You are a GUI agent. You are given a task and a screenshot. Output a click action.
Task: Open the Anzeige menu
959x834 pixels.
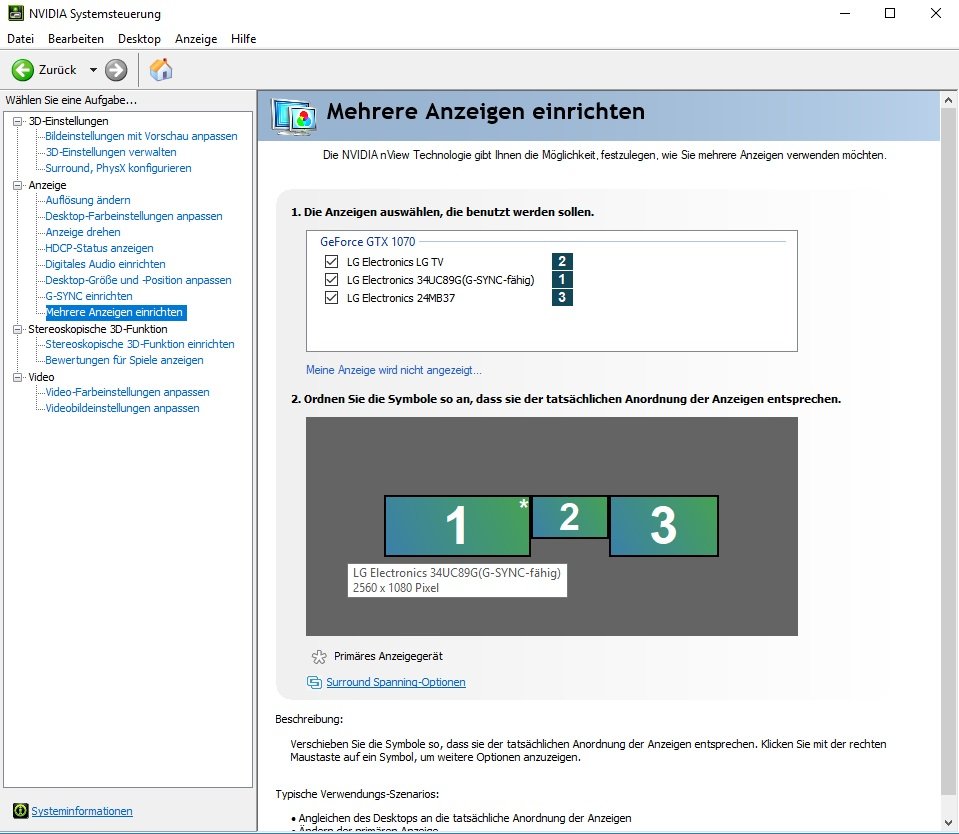coord(196,39)
